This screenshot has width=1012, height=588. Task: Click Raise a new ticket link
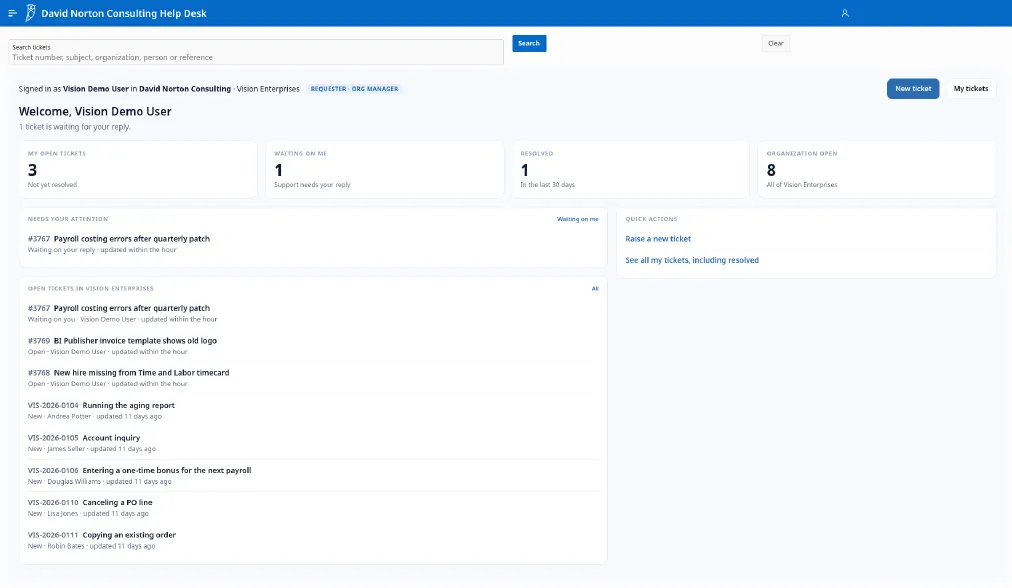pyautogui.click(x=658, y=239)
